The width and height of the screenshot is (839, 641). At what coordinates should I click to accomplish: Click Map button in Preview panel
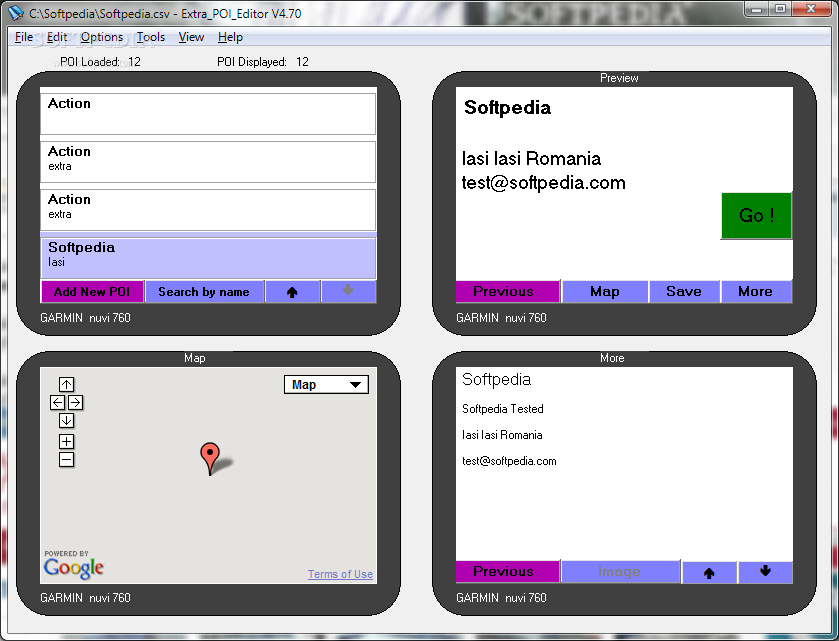605,292
